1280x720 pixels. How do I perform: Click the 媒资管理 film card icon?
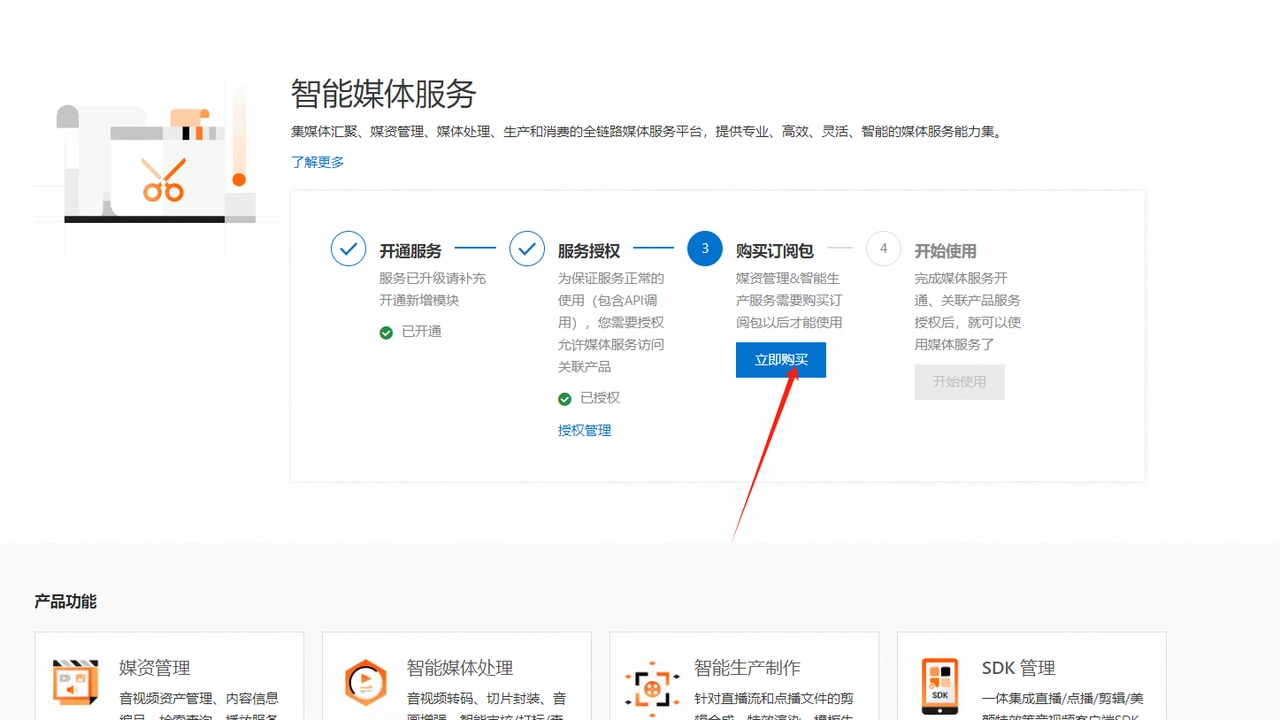point(76,683)
